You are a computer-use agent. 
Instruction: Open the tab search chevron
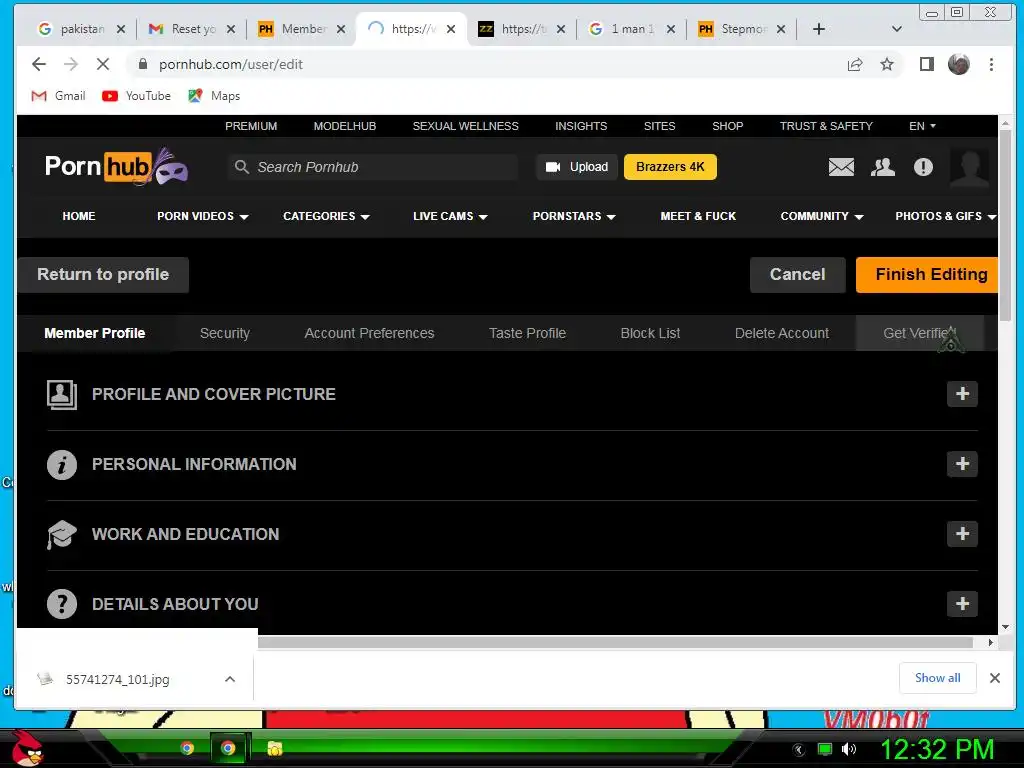[897, 29]
